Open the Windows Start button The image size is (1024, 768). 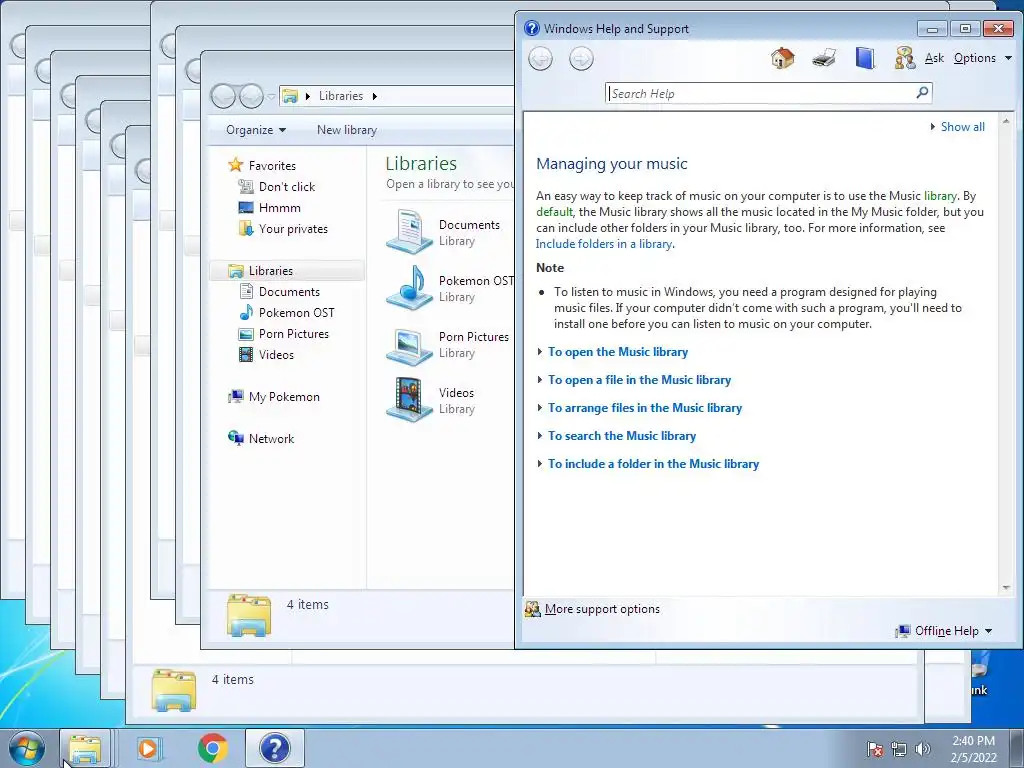click(x=27, y=748)
